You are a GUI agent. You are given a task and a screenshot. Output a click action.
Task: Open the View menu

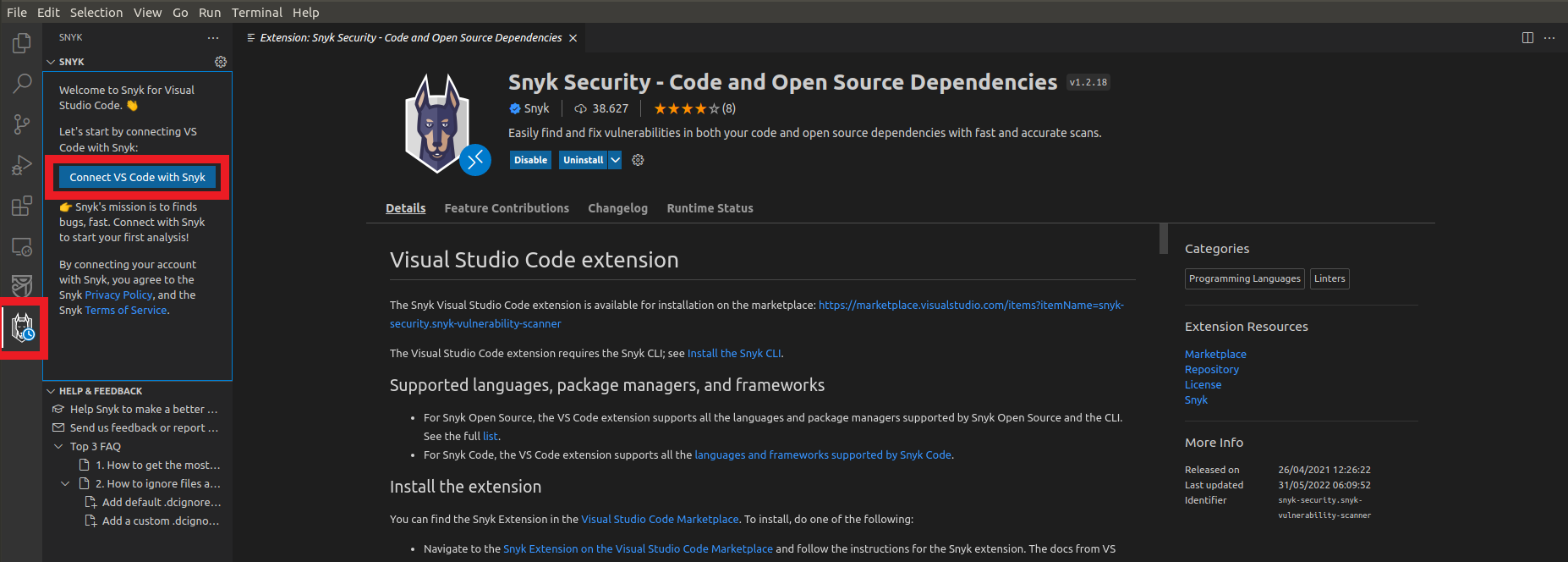[x=147, y=12]
